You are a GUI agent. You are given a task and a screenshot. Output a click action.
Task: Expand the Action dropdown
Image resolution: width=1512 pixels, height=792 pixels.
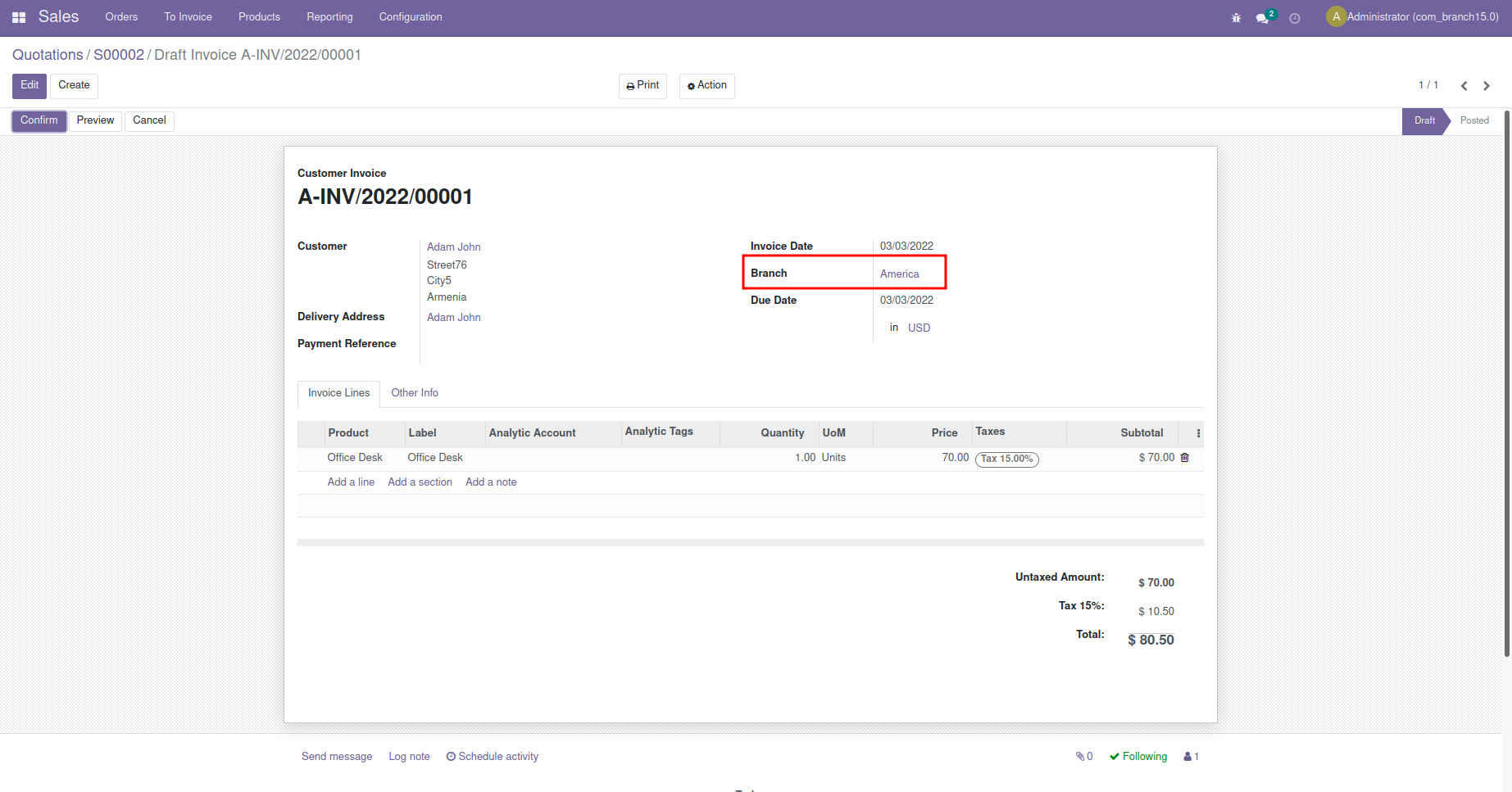coord(706,86)
